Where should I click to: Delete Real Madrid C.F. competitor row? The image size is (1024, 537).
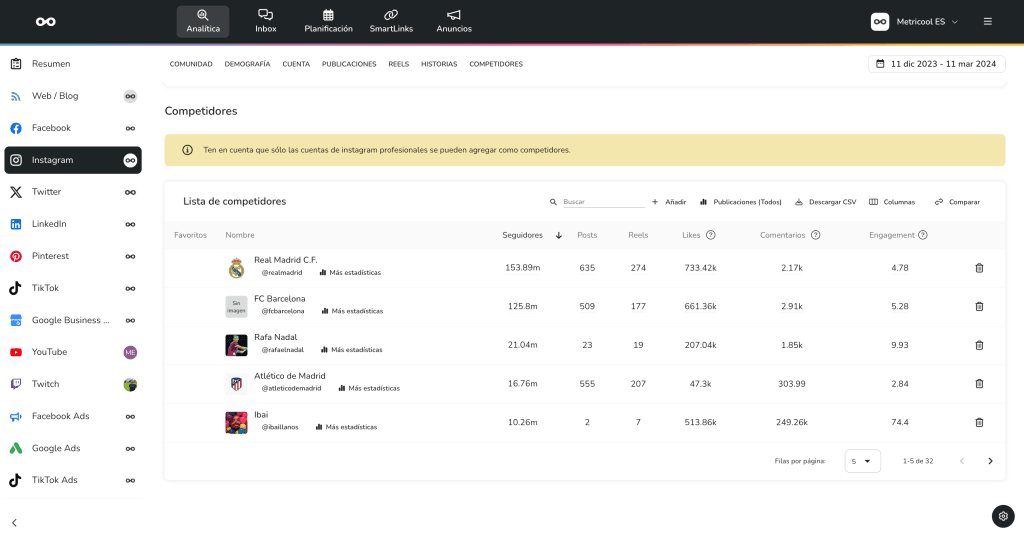[979, 268]
